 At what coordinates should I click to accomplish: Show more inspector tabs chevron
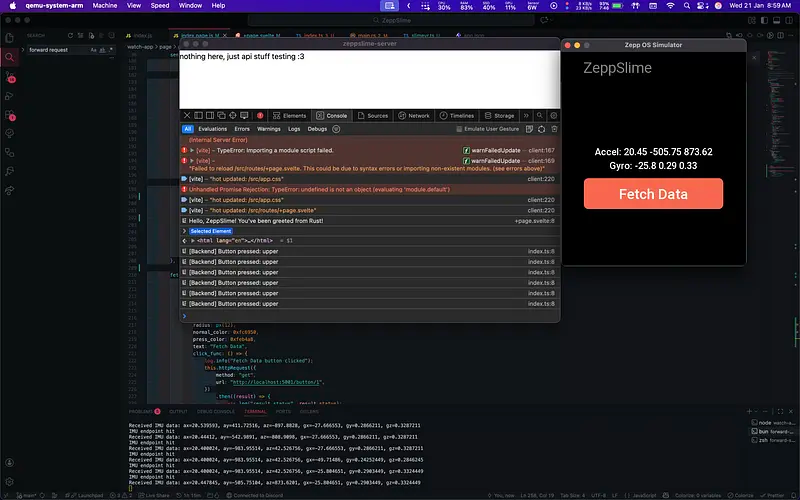[x=526, y=116]
